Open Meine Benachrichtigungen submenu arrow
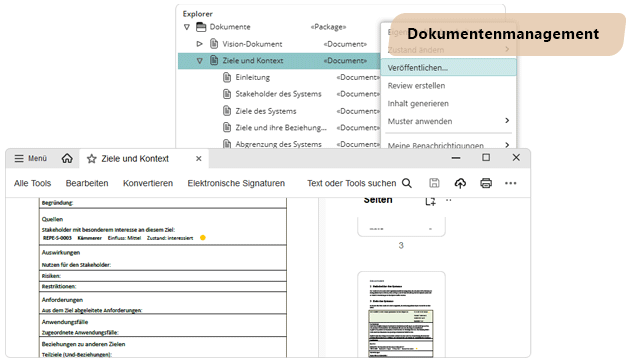Image resolution: width=638 pixels, height=364 pixels. pos(507,145)
